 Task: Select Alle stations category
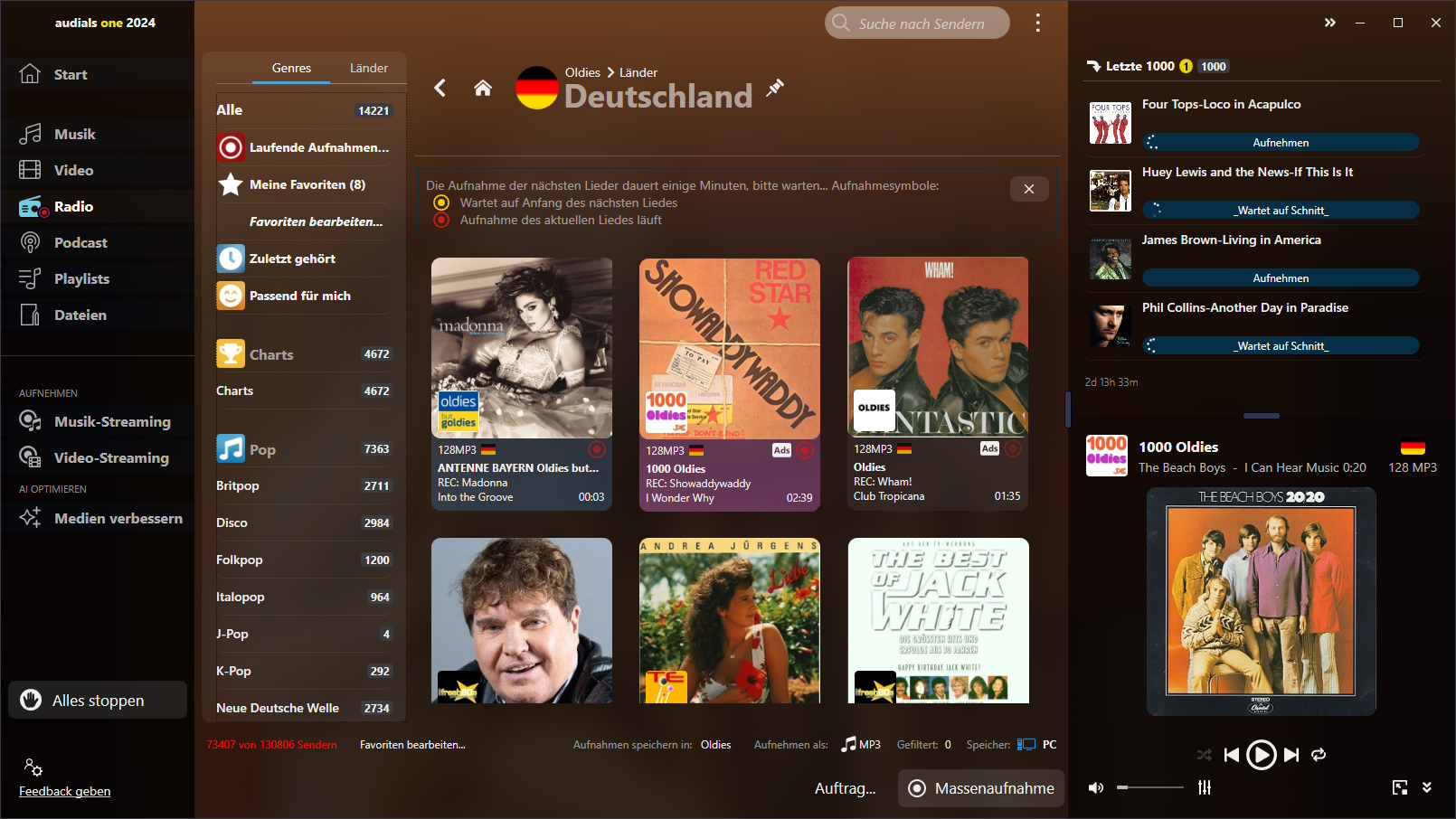point(304,110)
